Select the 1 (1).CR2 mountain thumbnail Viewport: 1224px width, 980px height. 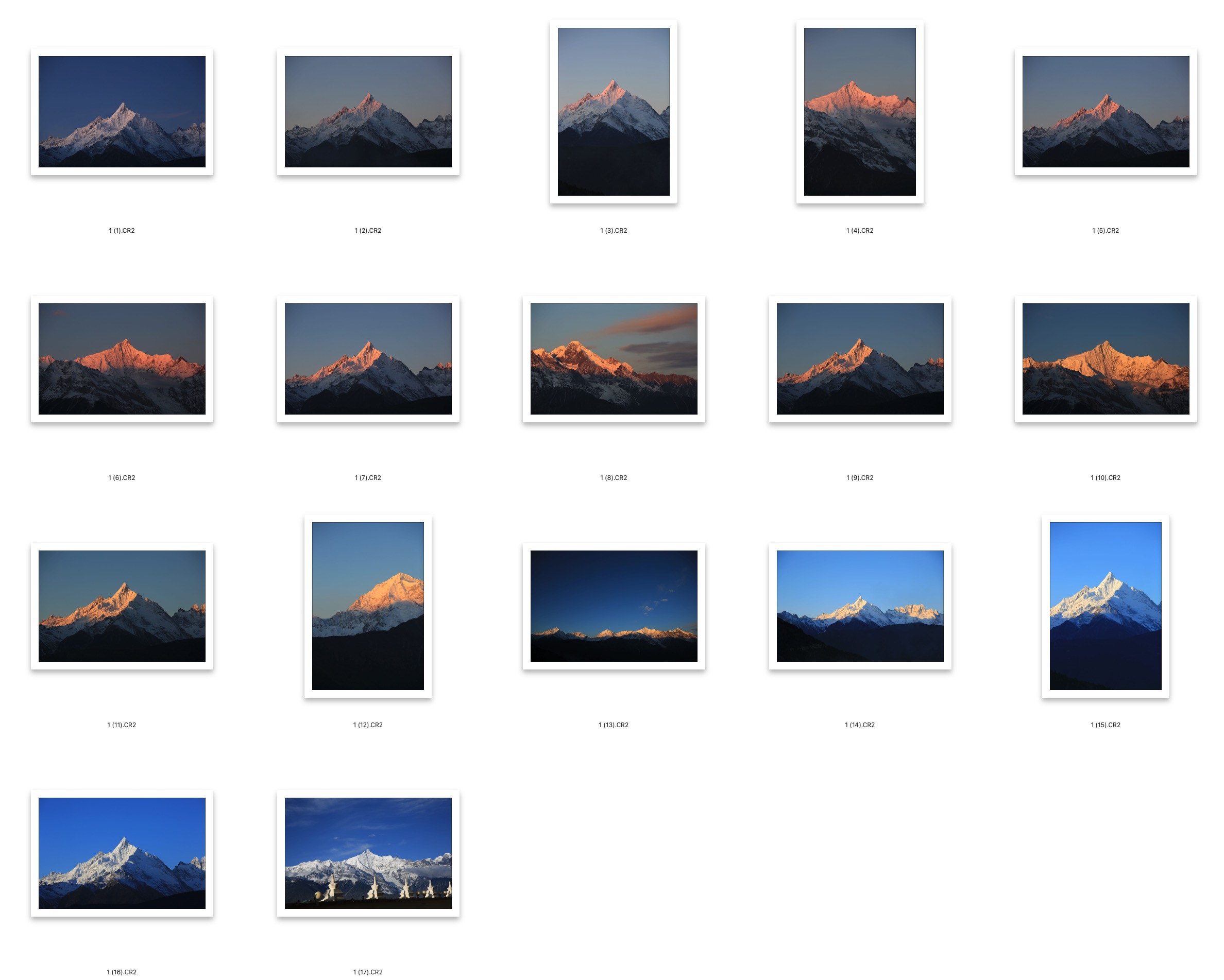point(122,112)
